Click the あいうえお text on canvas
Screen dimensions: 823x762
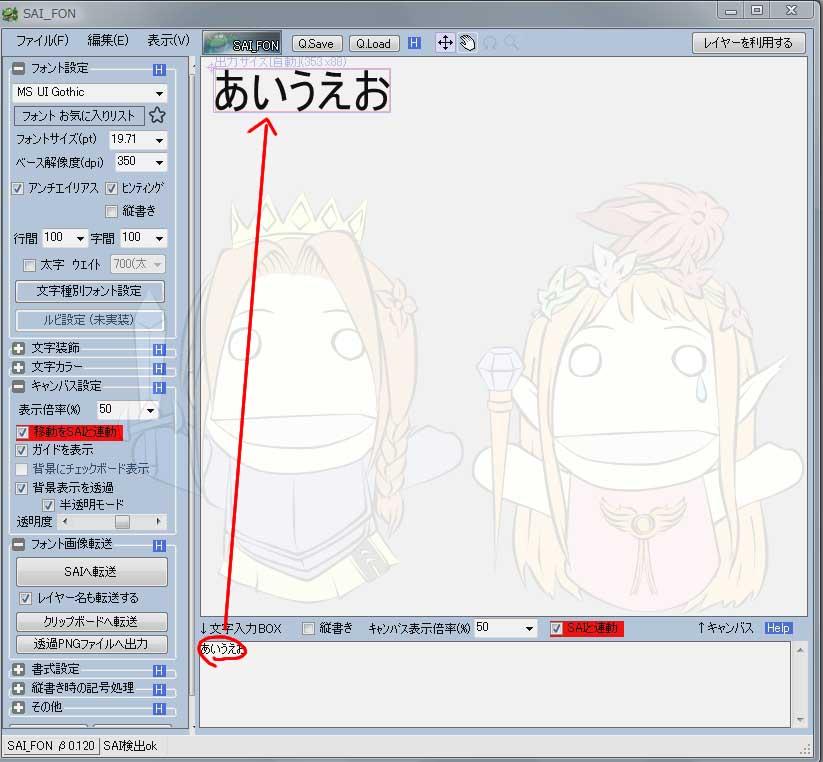(302, 91)
